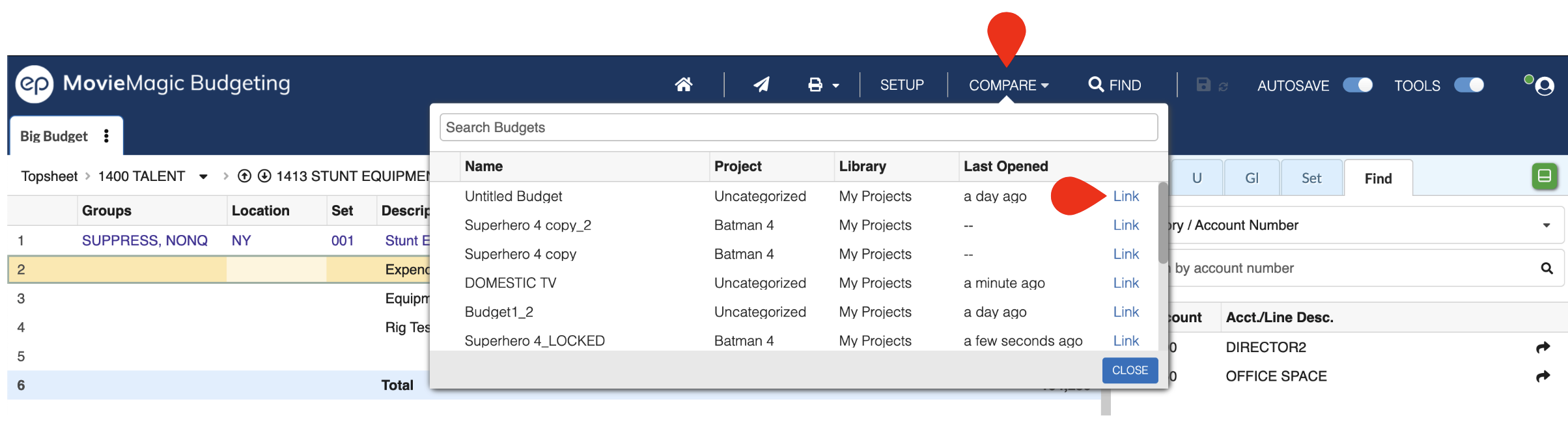Viewport: 1568px width, 427px height.
Task: Click Link for Superhero 4_LOCKED
Action: [x=1126, y=340]
